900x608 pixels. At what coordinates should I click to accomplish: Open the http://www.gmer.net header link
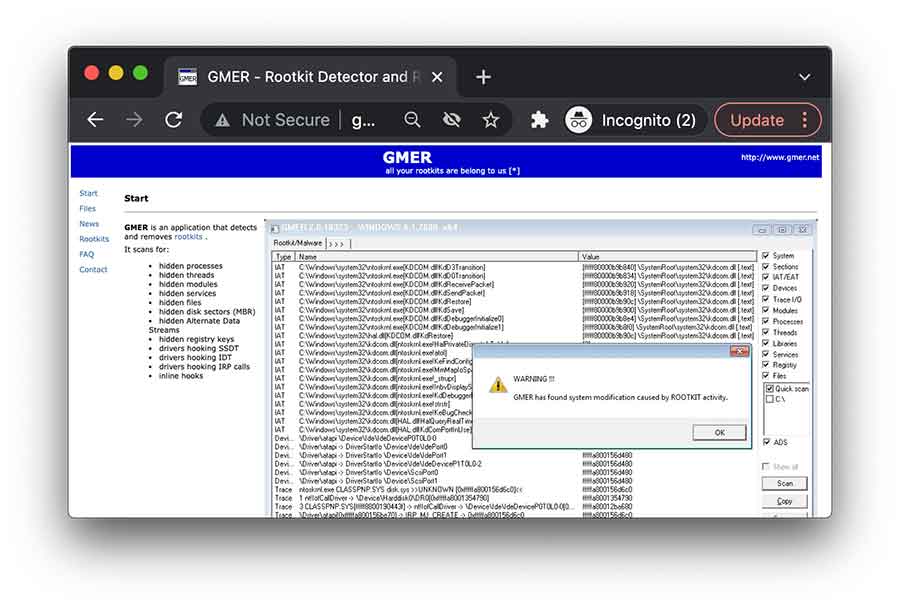(779, 158)
